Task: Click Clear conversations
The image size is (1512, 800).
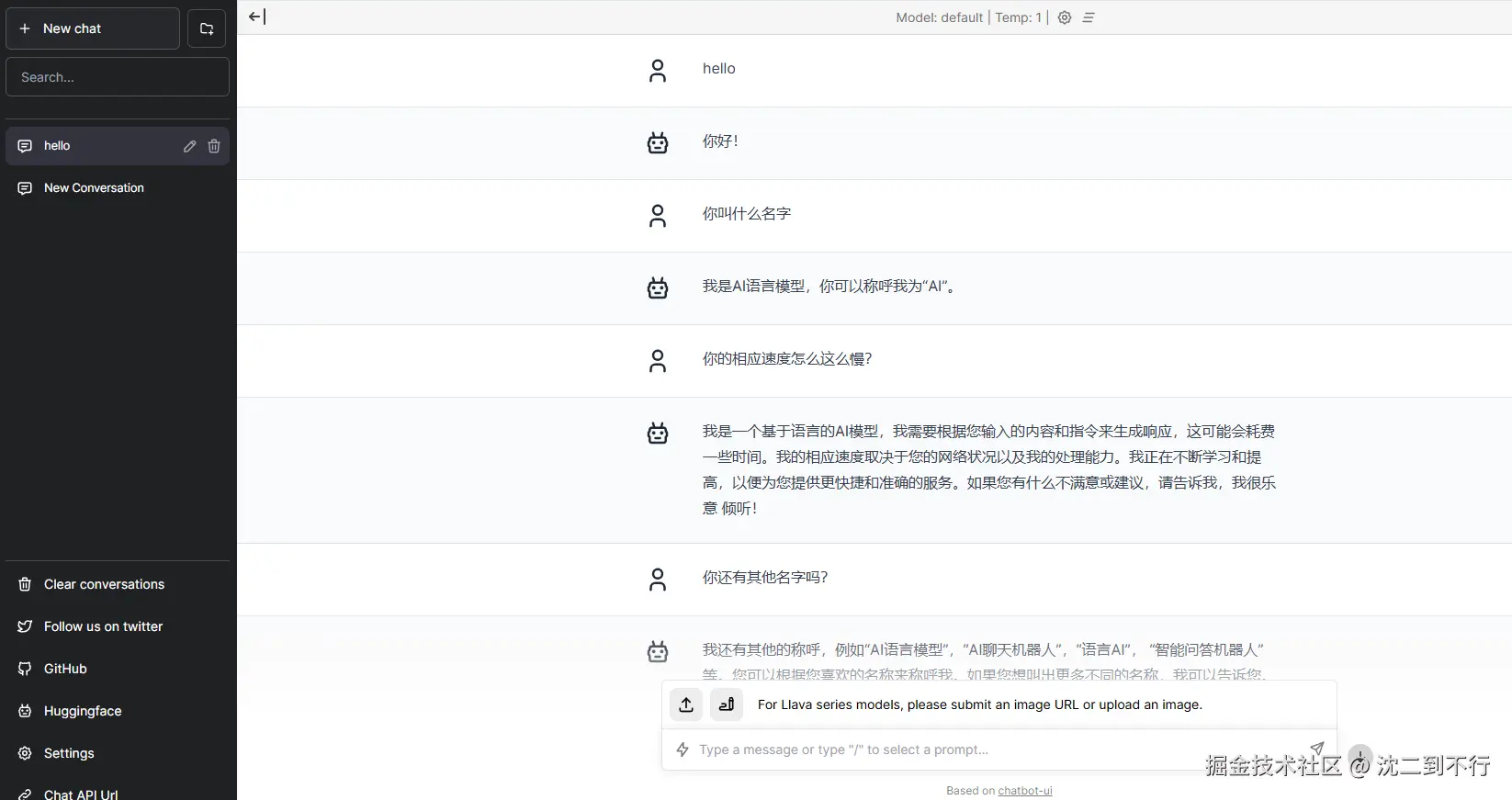Action: 118,584
